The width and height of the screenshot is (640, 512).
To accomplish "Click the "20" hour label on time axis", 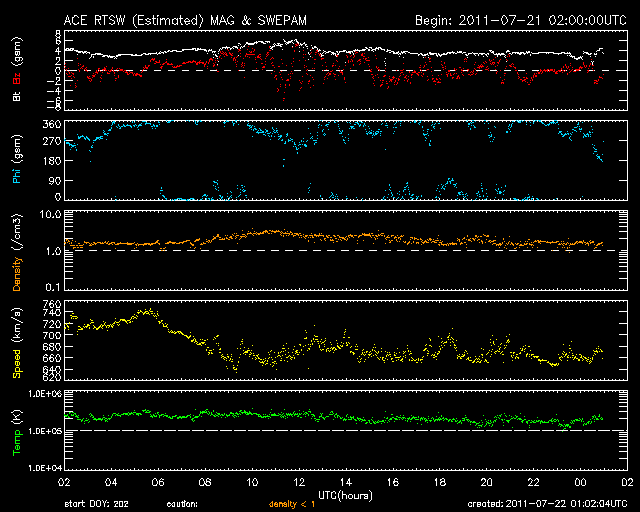I will (487, 483).
